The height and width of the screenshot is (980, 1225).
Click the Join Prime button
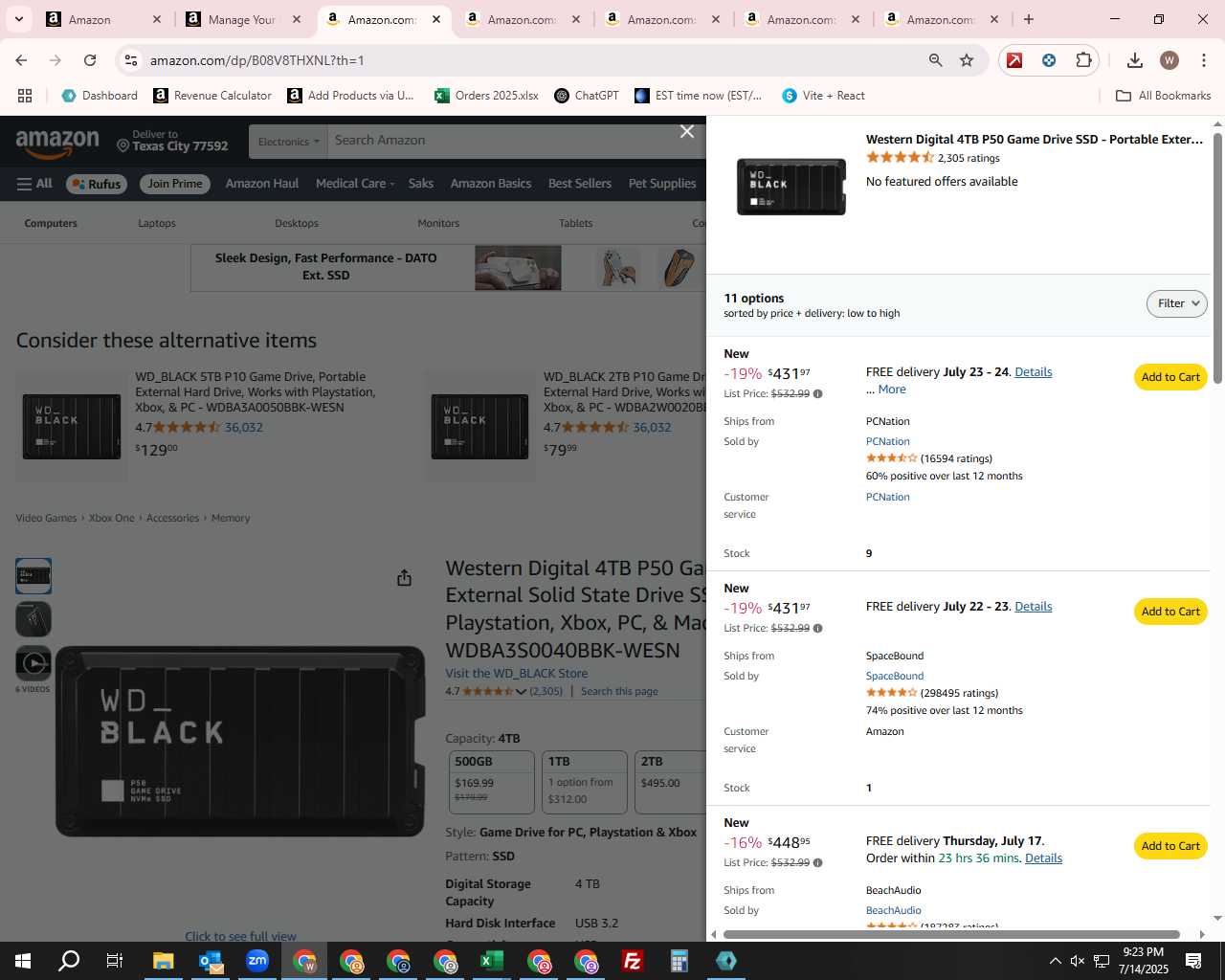[x=175, y=184]
